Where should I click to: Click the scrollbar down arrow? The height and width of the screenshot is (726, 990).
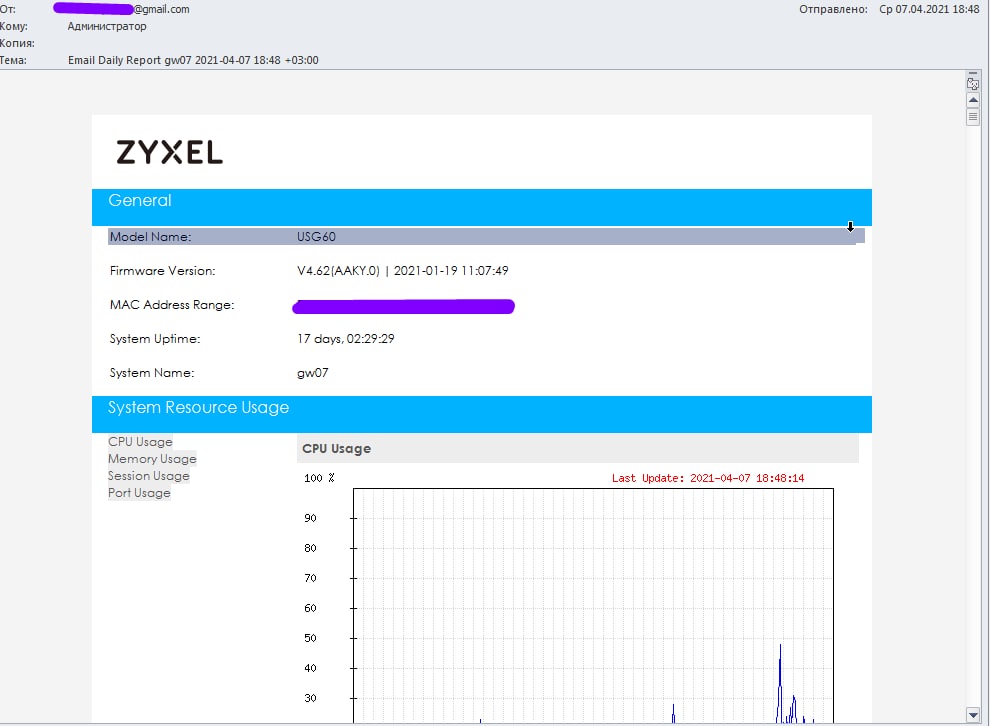[x=973, y=715]
